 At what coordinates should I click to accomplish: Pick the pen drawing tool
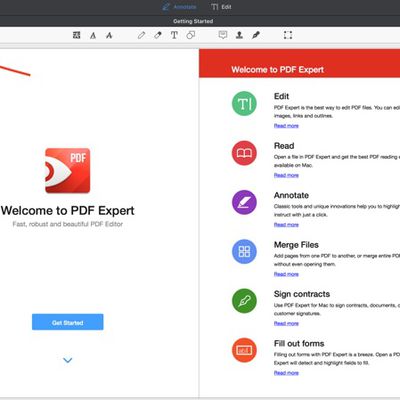pyautogui.click(x=141, y=35)
